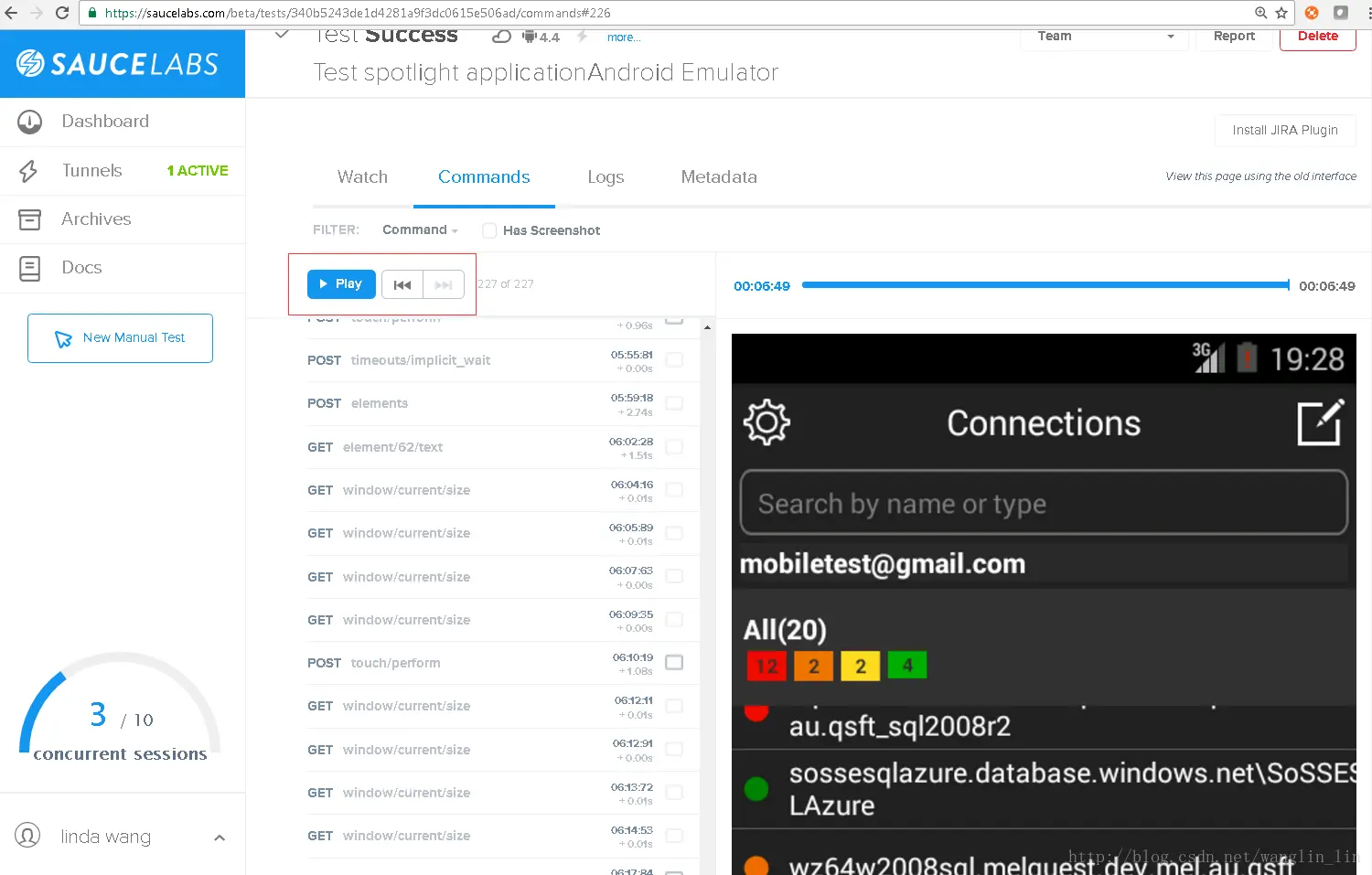
Task: Tap the red 12 status swatch
Action: click(x=766, y=666)
